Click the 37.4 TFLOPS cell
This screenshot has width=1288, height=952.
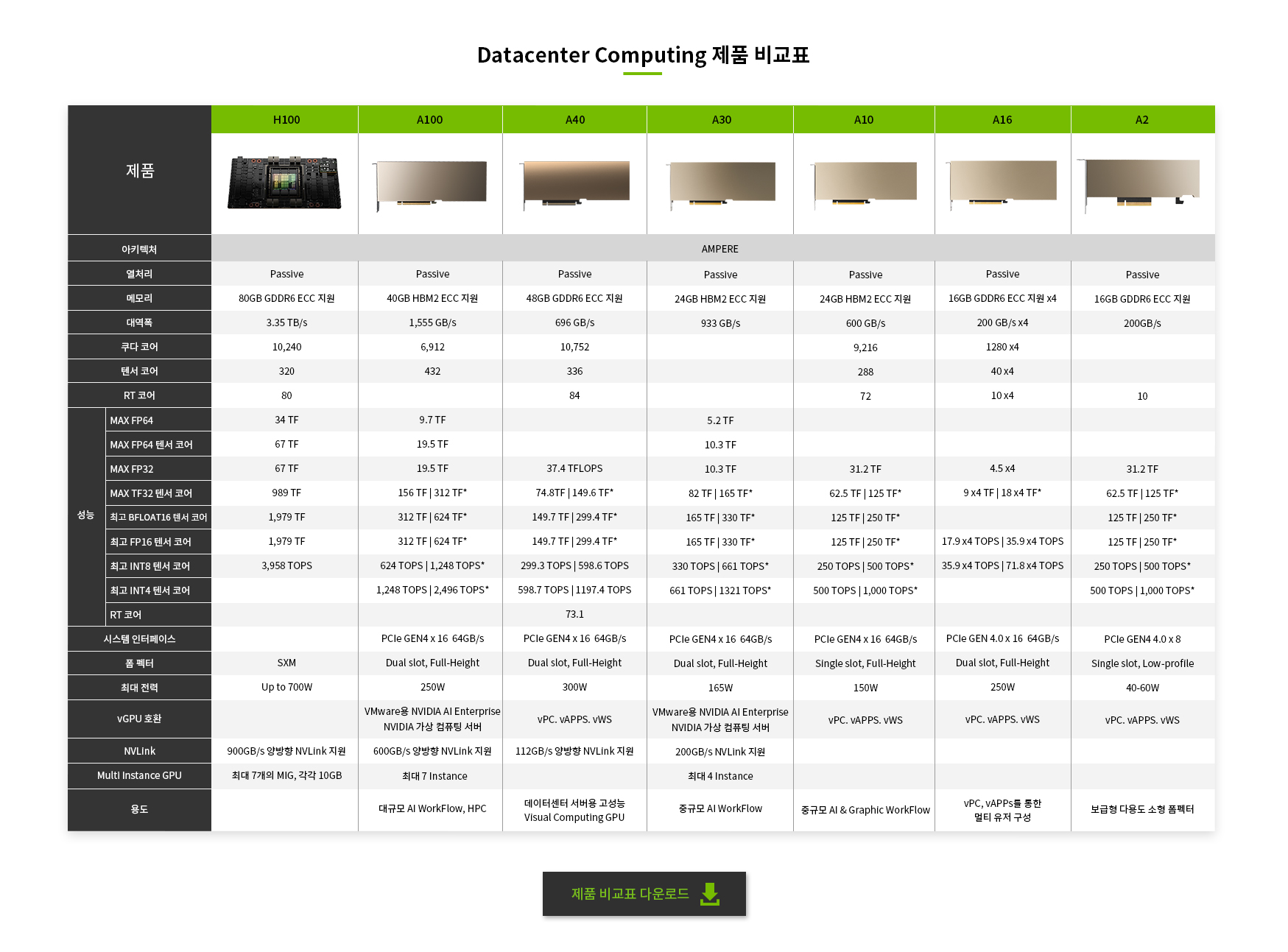[574, 468]
